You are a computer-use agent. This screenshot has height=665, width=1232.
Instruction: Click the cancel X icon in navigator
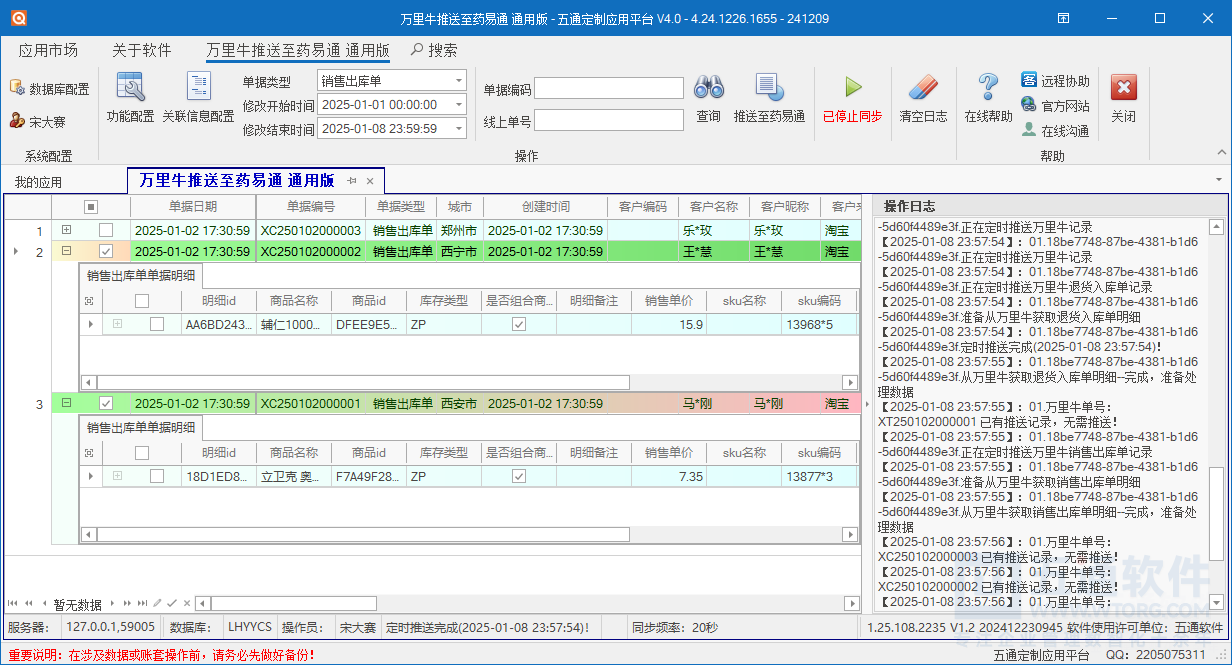click(185, 604)
